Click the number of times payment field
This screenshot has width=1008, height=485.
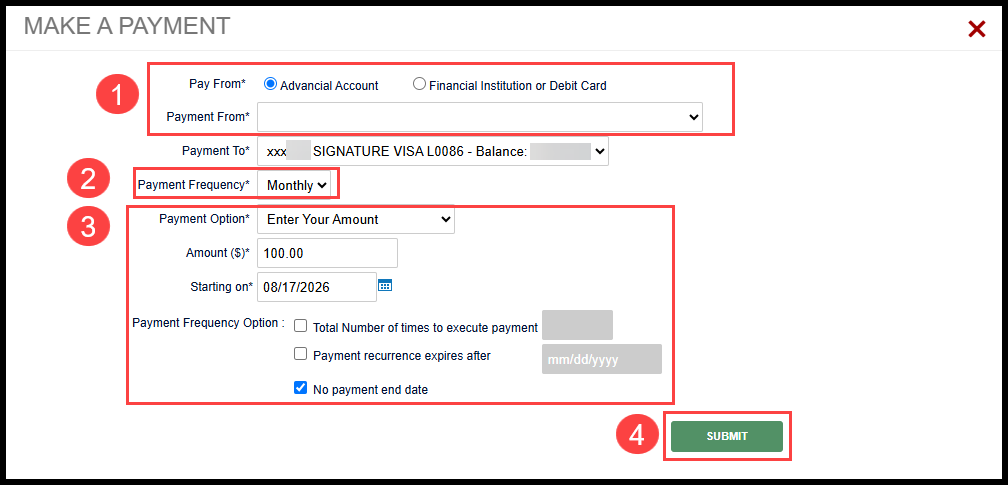point(577,325)
